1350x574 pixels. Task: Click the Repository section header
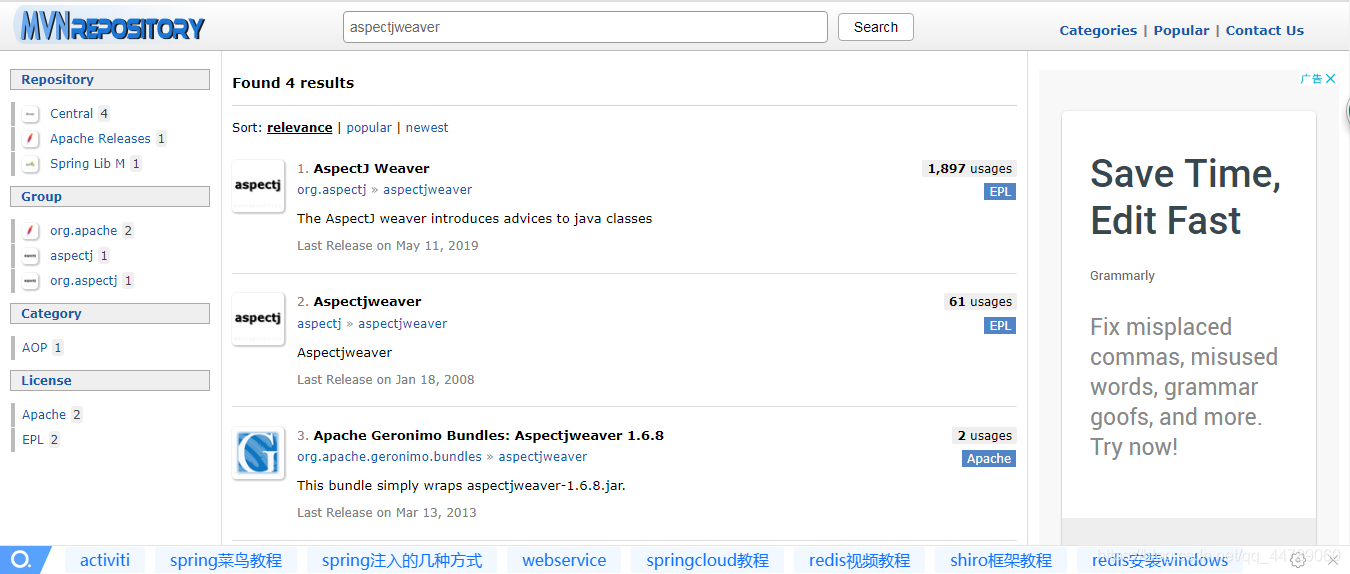point(110,80)
